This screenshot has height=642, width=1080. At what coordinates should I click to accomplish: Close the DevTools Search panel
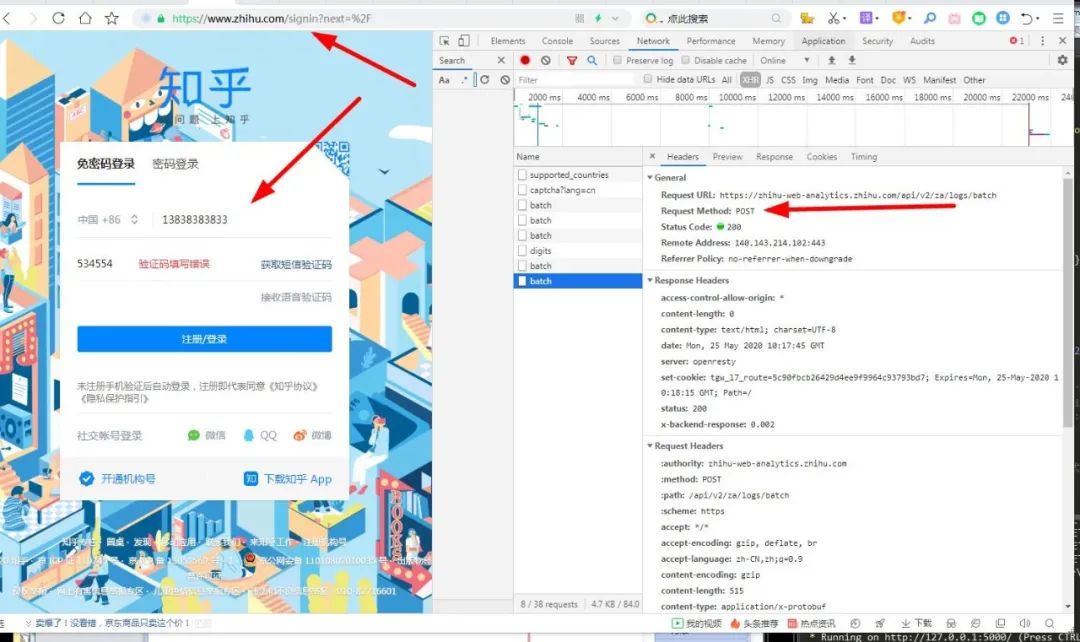[x=501, y=61]
